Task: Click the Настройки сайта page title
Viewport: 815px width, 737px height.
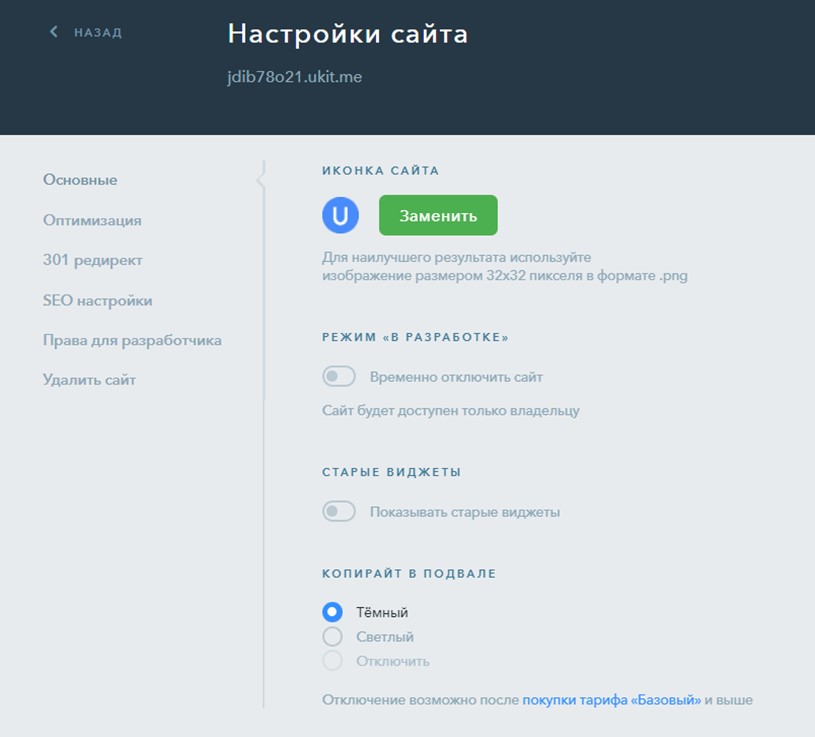Action: [348, 34]
